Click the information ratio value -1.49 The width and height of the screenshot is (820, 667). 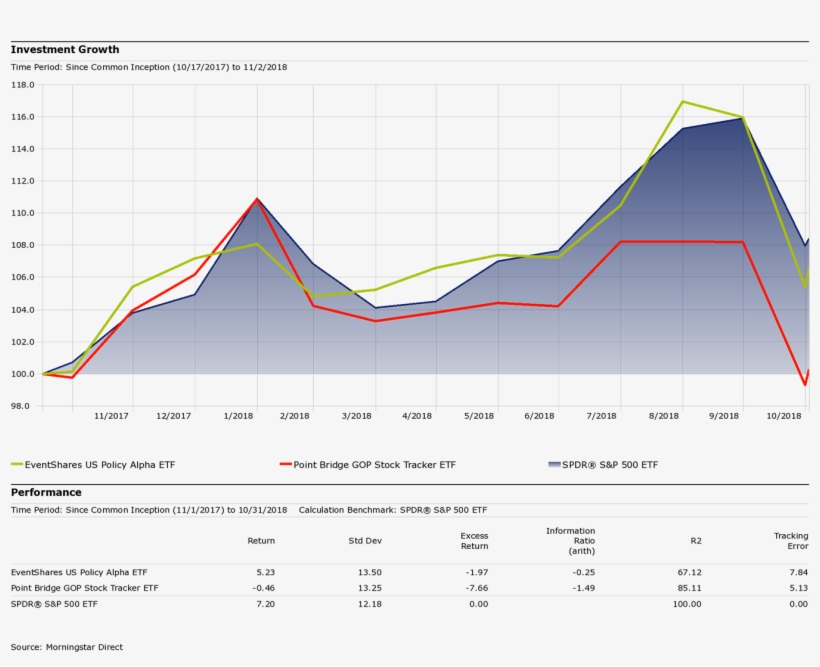click(x=584, y=588)
